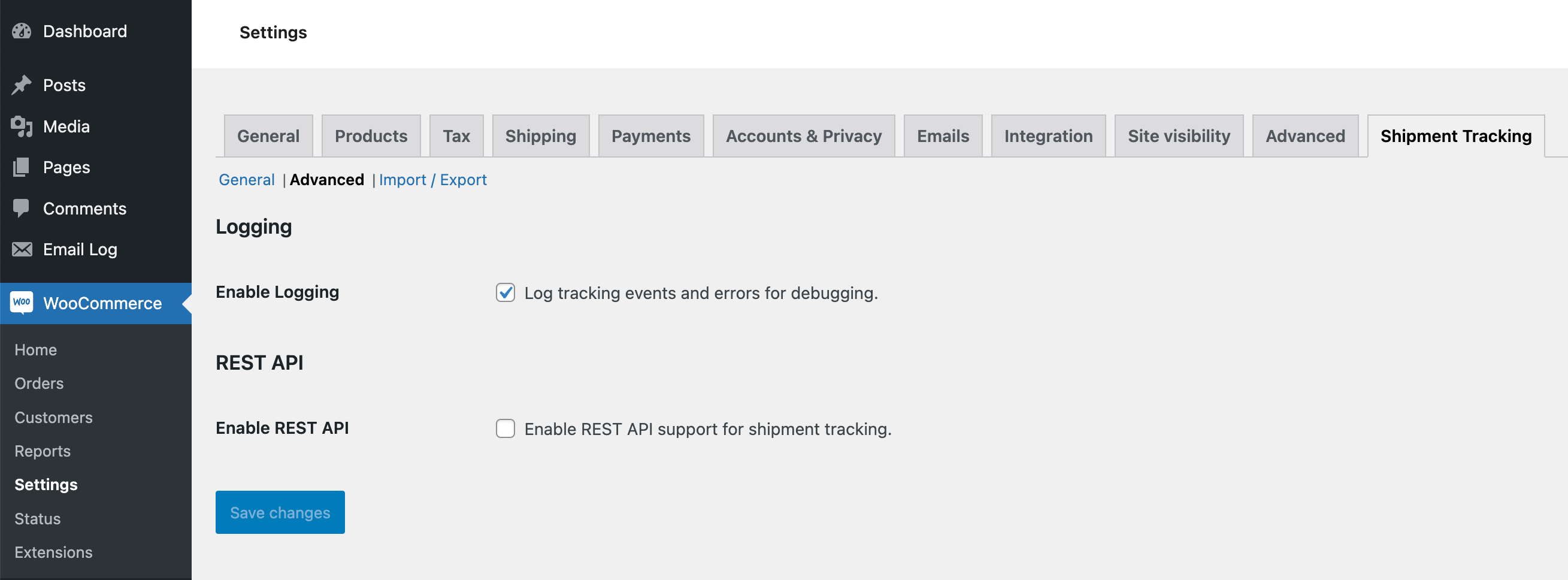This screenshot has width=1568, height=580.
Task: Select Extensions in the sidebar
Action: tap(53, 552)
